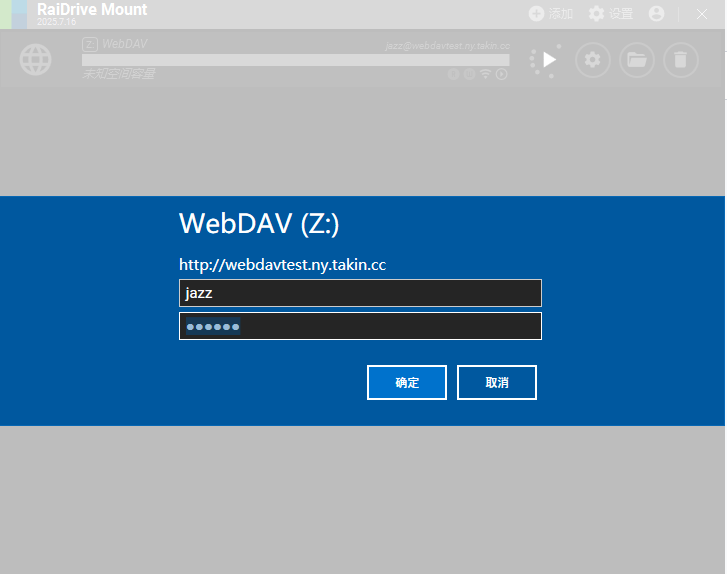This screenshot has height=574, width=727.
Task: Click the Z: drive letter badge
Action: pos(90,44)
